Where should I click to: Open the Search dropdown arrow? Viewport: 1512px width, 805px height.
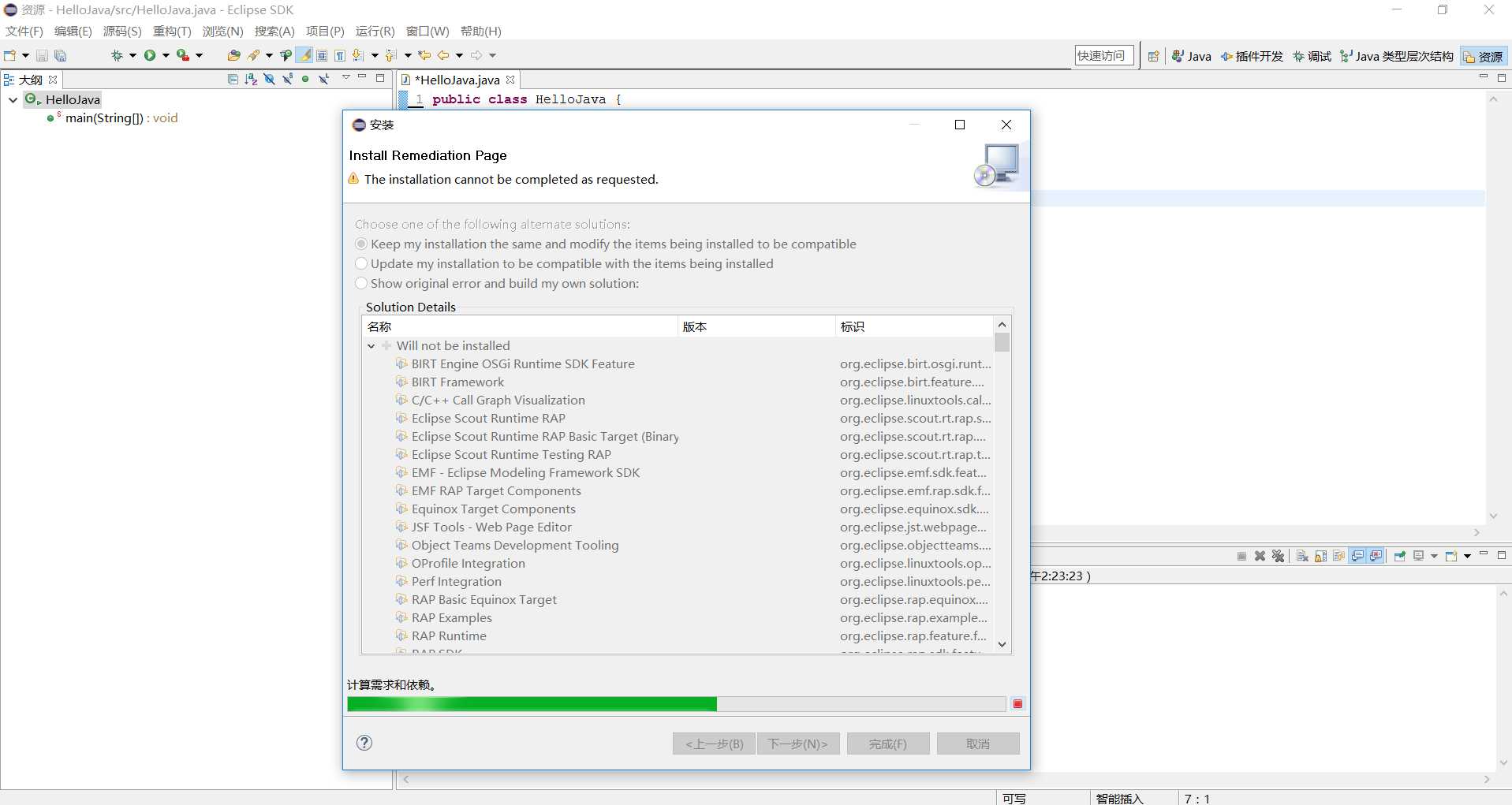(x=269, y=55)
